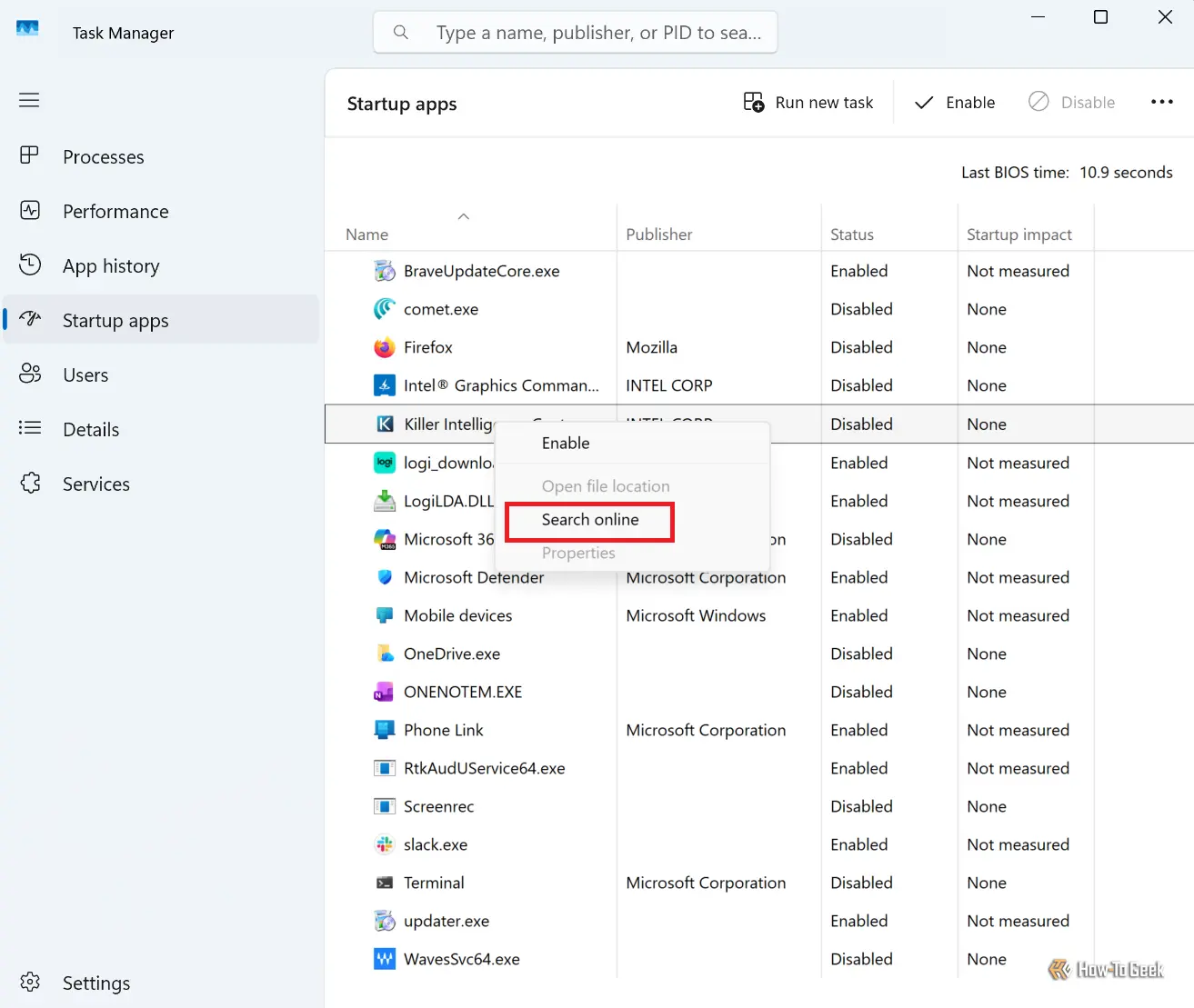Click the Services sidebar icon
The height and width of the screenshot is (1008, 1194).
(x=30, y=483)
